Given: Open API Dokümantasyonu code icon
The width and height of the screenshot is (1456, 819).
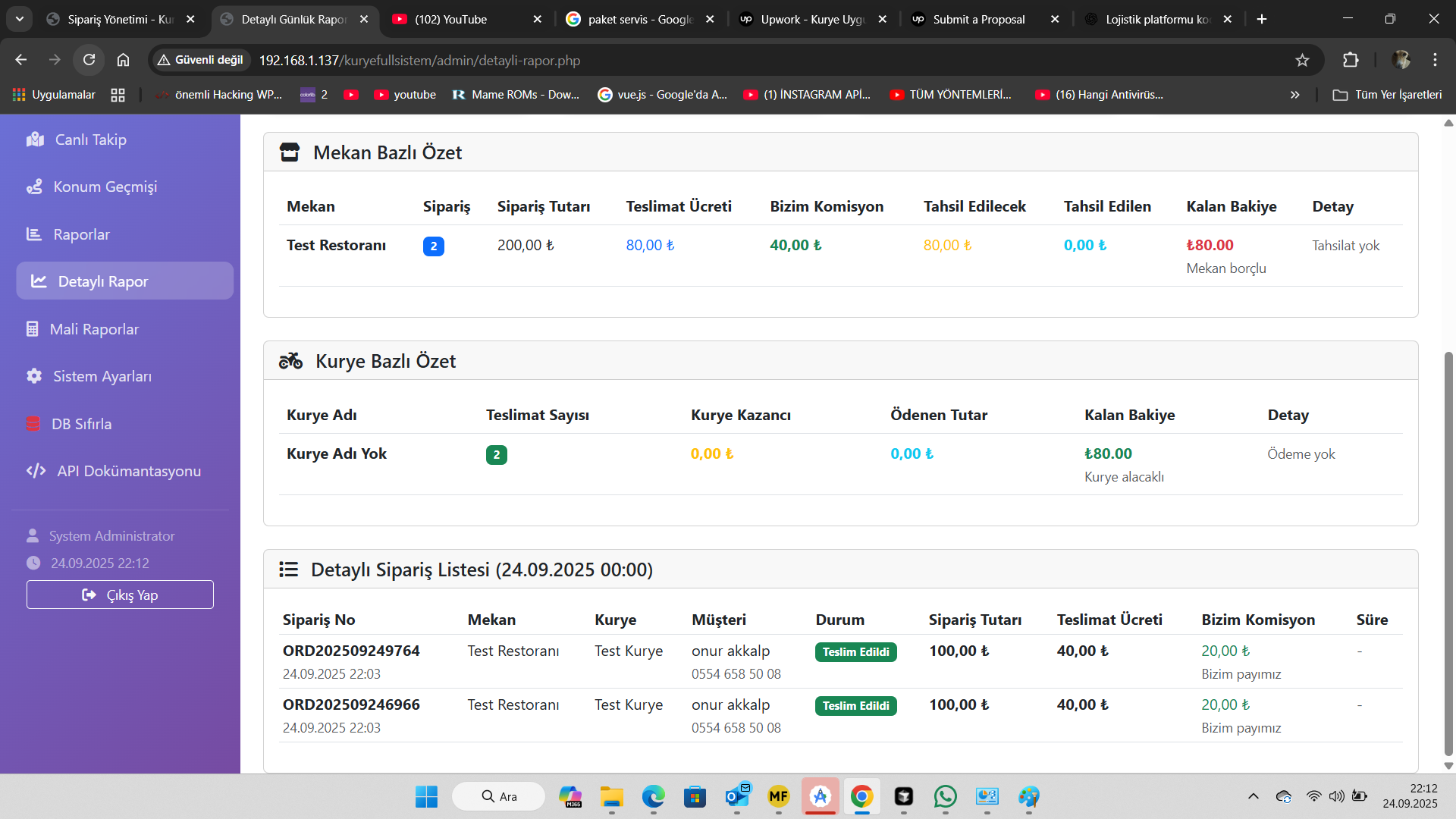Looking at the screenshot, I should coord(36,471).
